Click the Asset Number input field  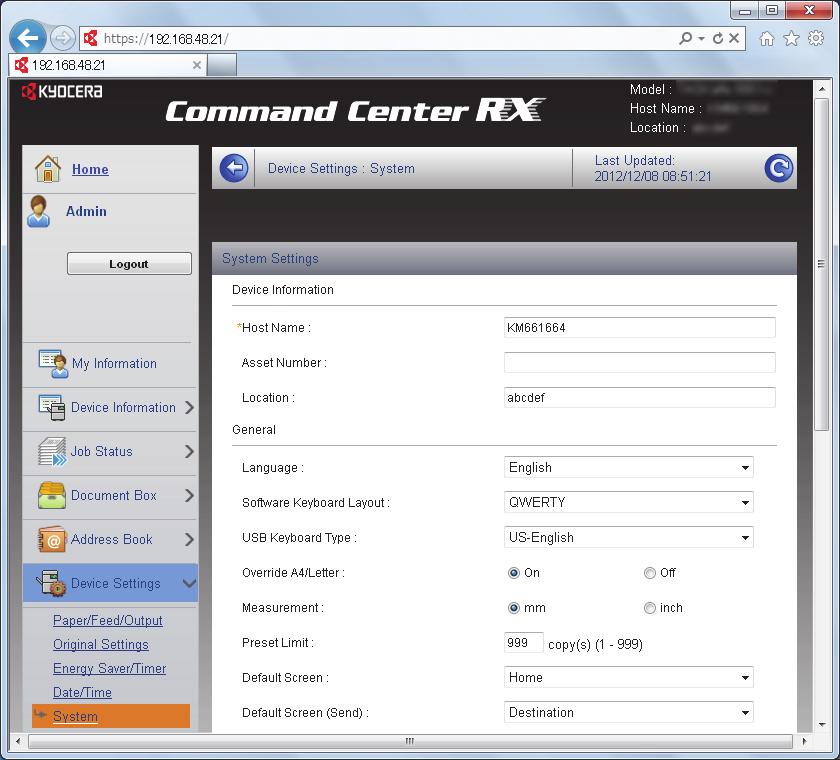click(640, 363)
